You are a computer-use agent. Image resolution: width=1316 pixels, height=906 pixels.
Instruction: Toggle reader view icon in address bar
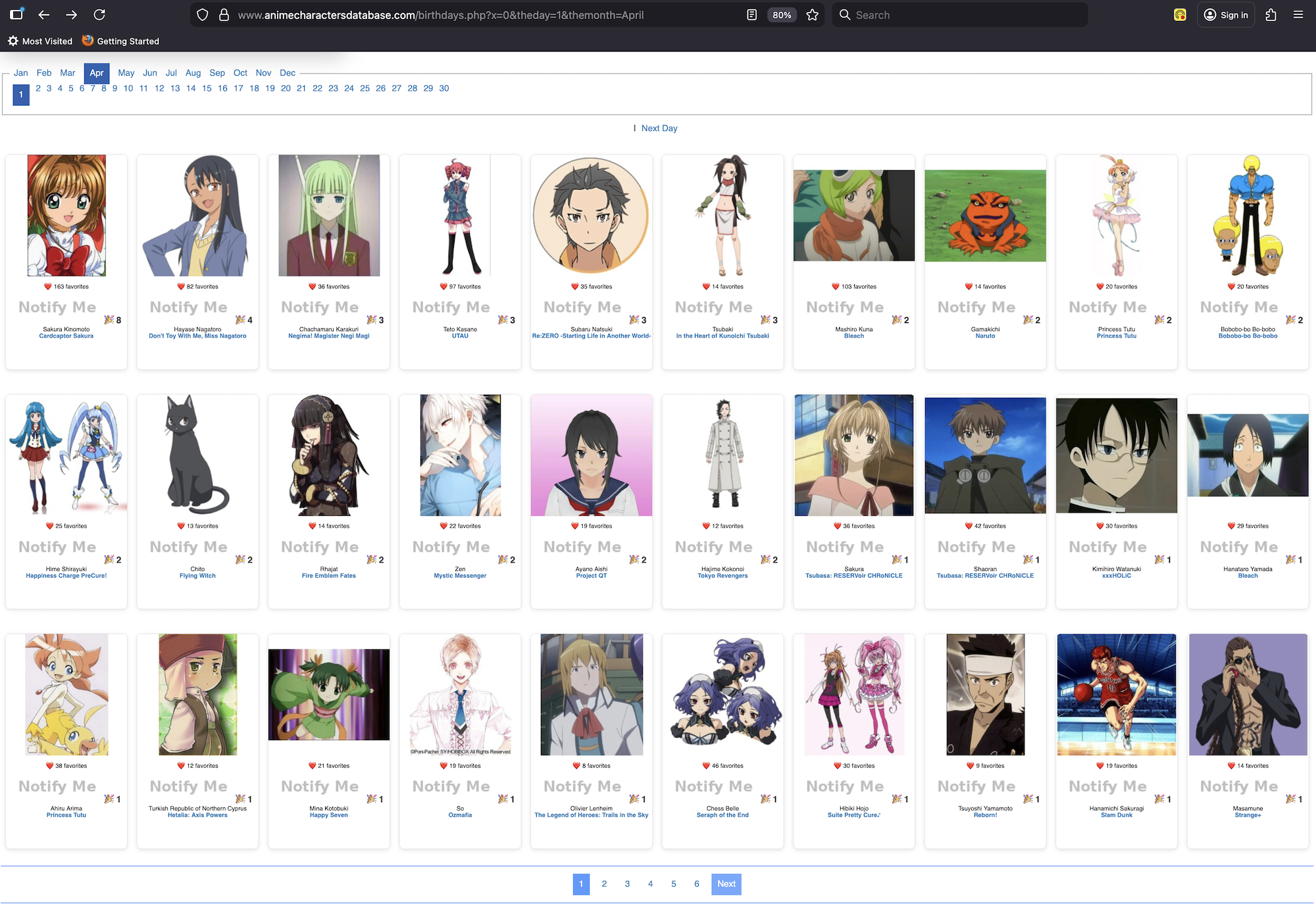[x=752, y=14]
